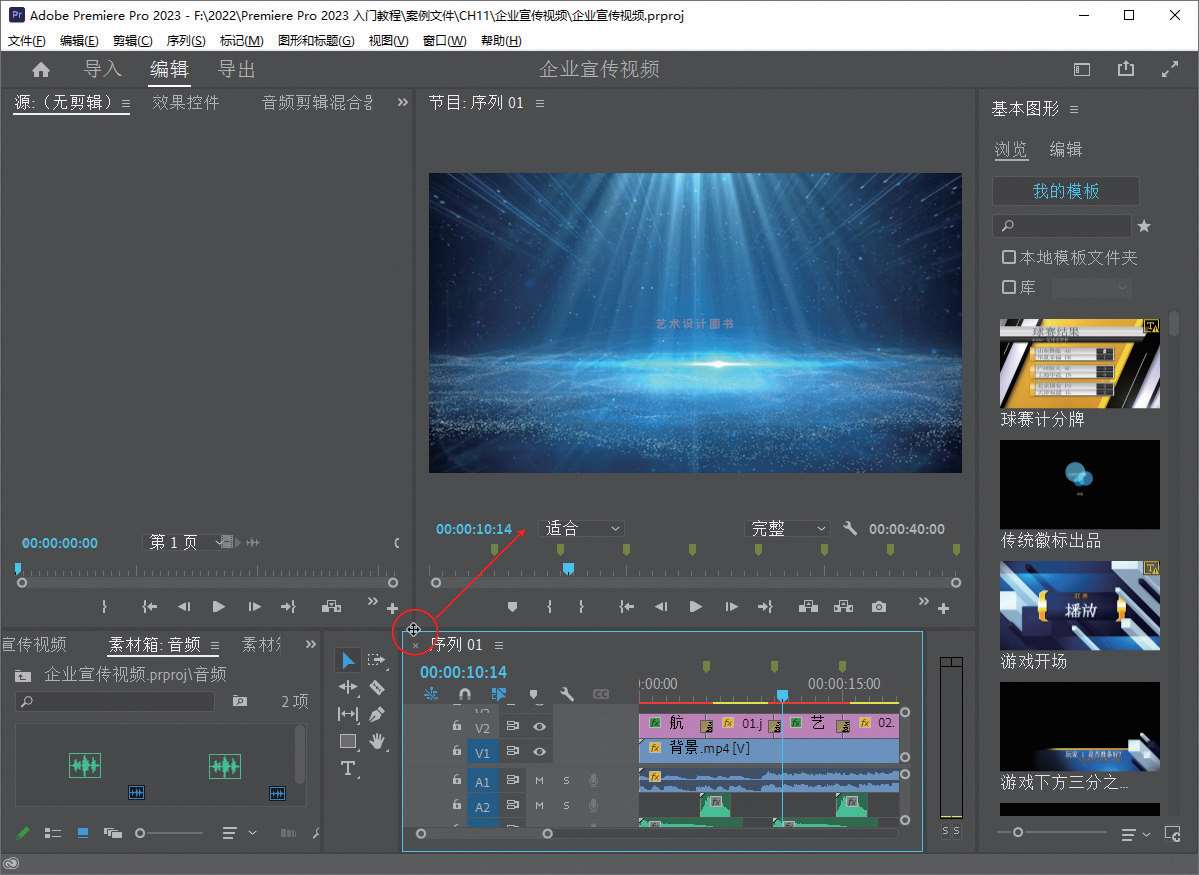Hide the V2 track output eye
Image resolution: width=1199 pixels, height=875 pixels.
(x=540, y=727)
